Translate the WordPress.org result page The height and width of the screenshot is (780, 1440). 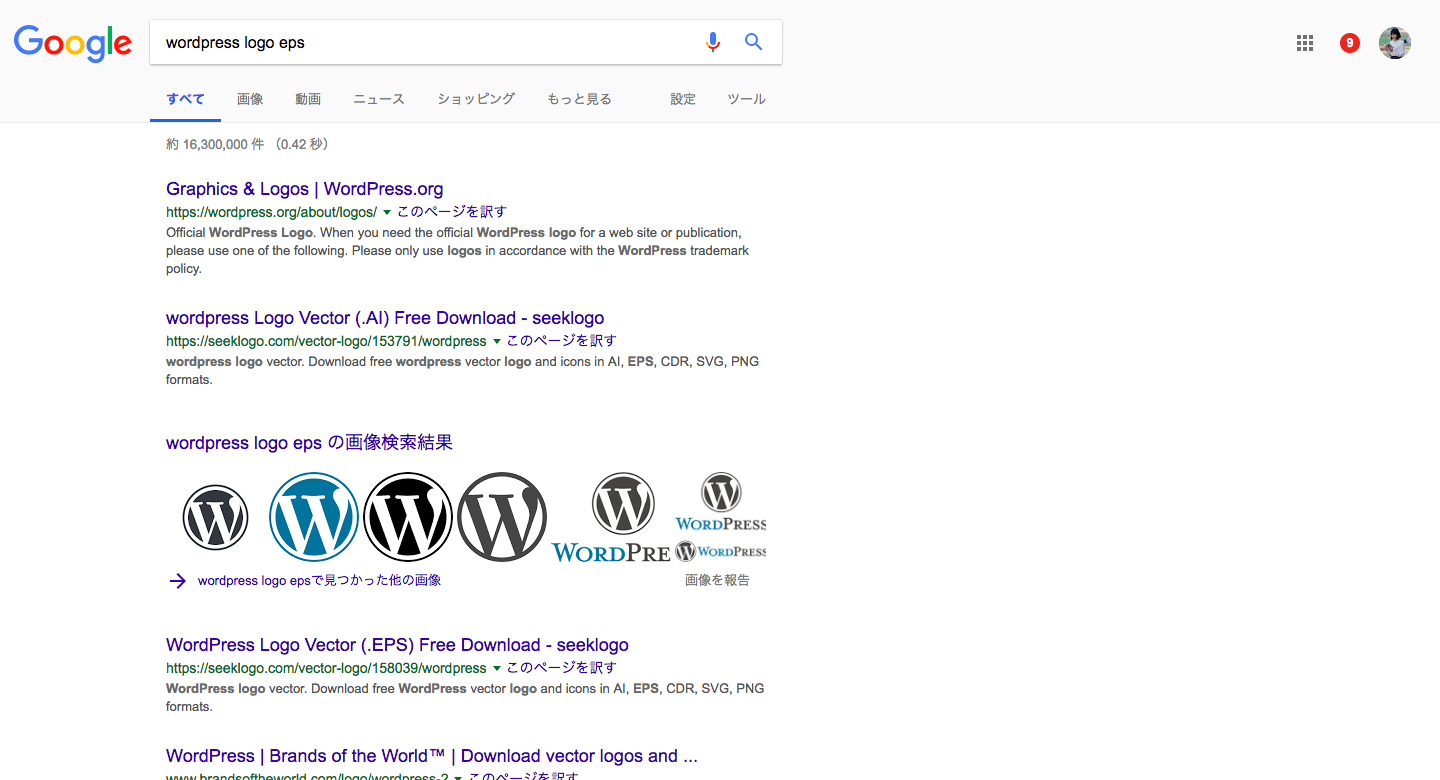452,212
